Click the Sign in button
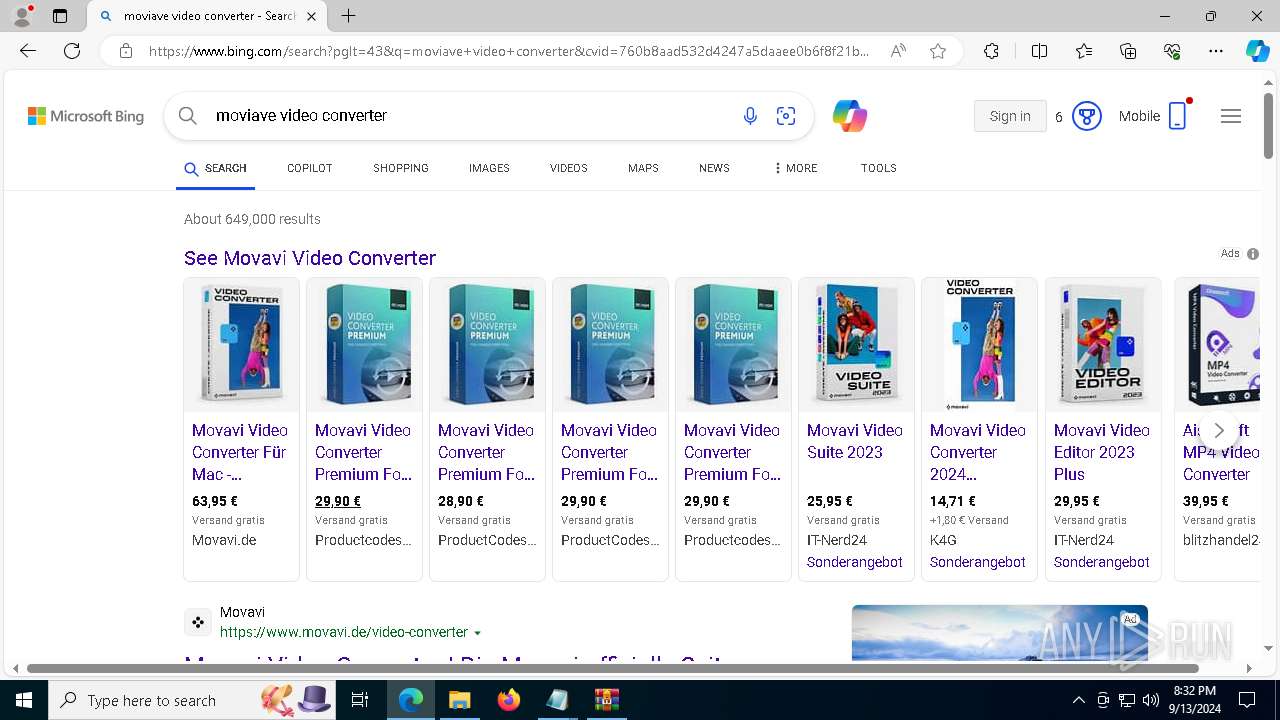Viewport: 1280px width, 720px height. click(1010, 116)
